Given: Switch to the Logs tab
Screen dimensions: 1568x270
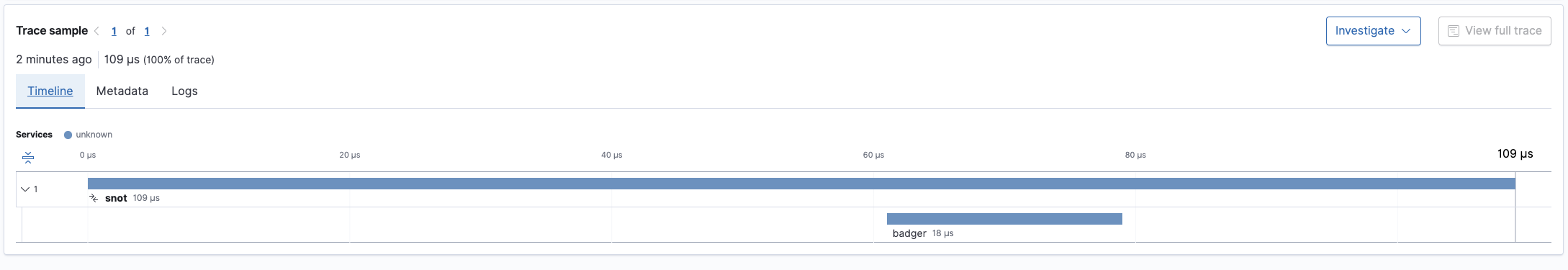Looking at the screenshot, I should click(184, 91).
